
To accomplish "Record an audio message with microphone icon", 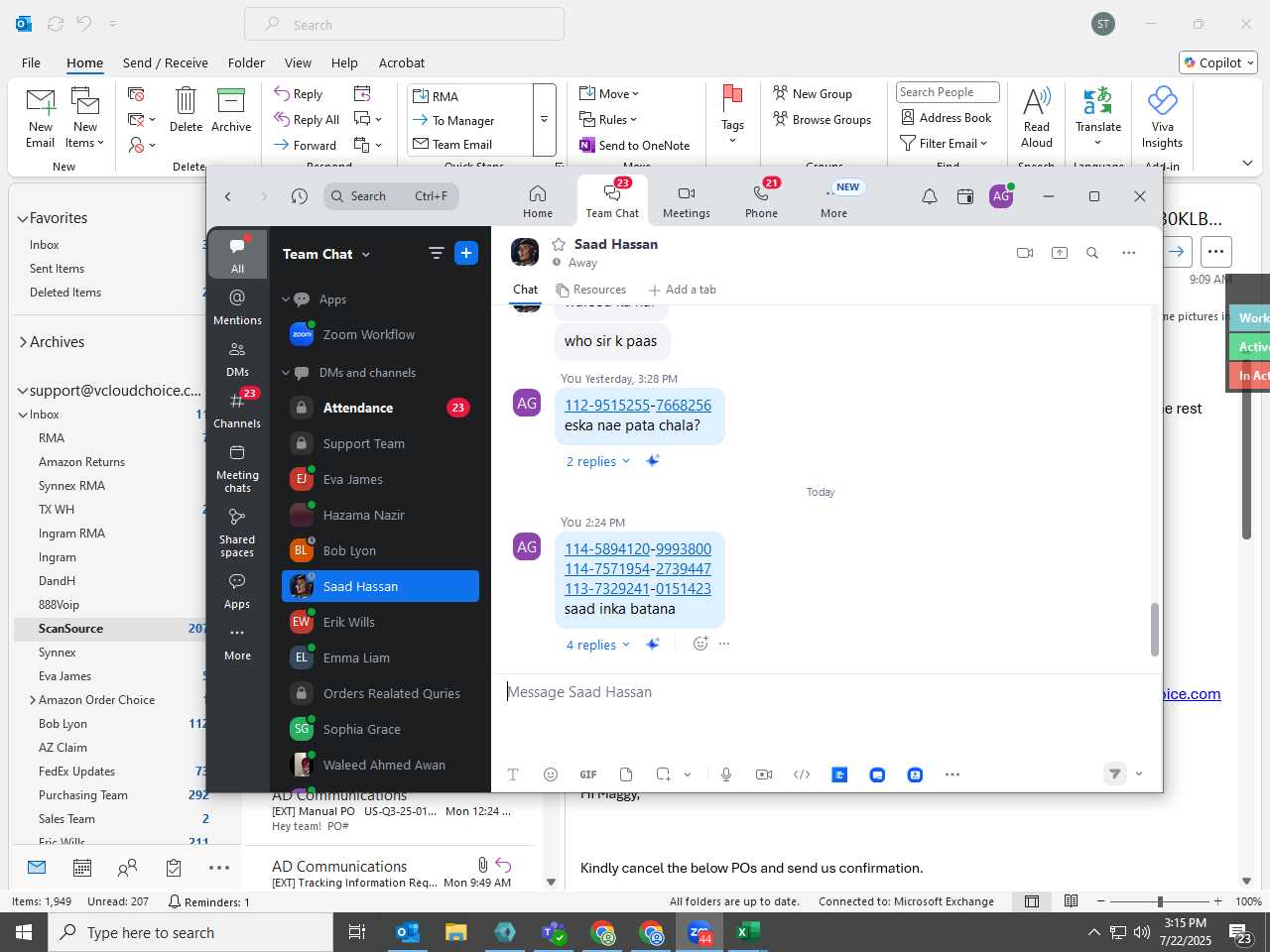I will tap(726, 774).
